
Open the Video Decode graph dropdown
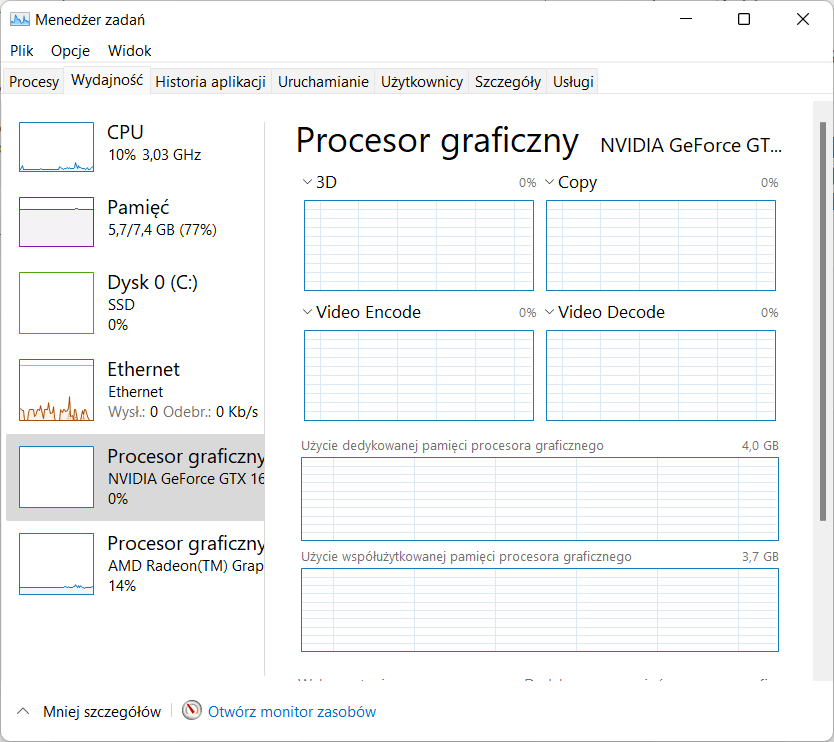549,312
